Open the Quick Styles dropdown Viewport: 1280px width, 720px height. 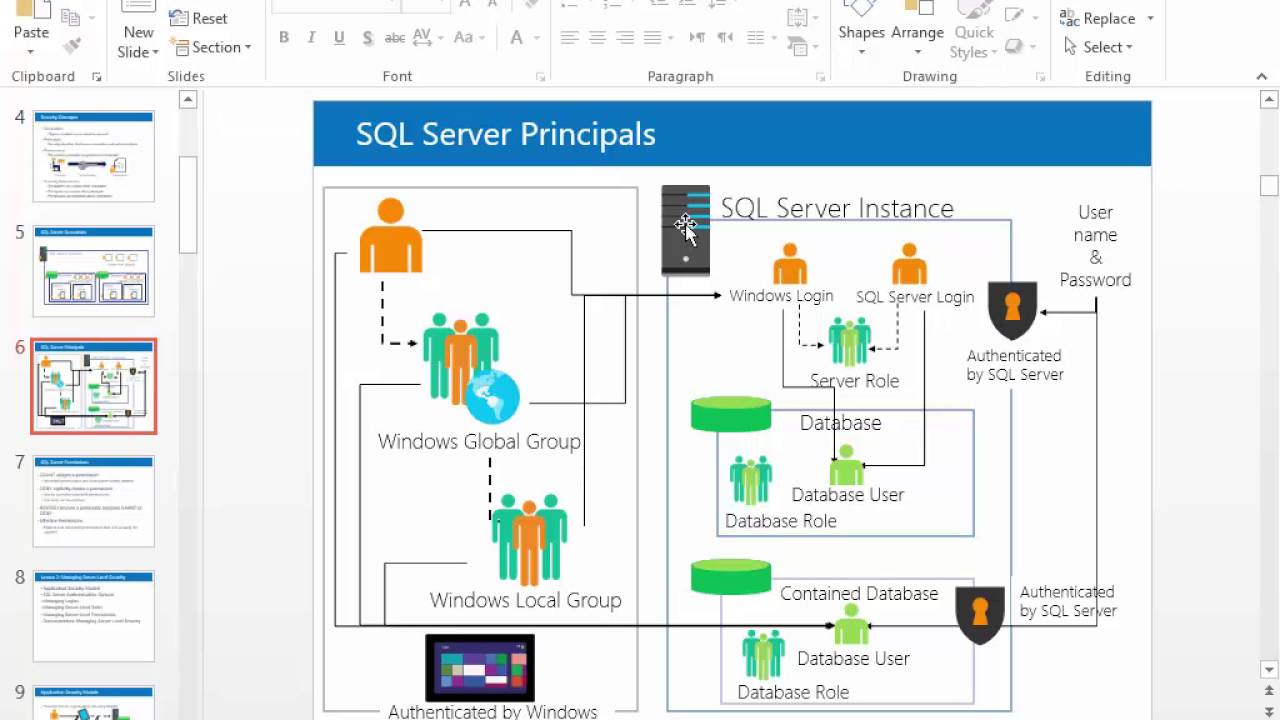pyautogui.click(x=996, y=52)
